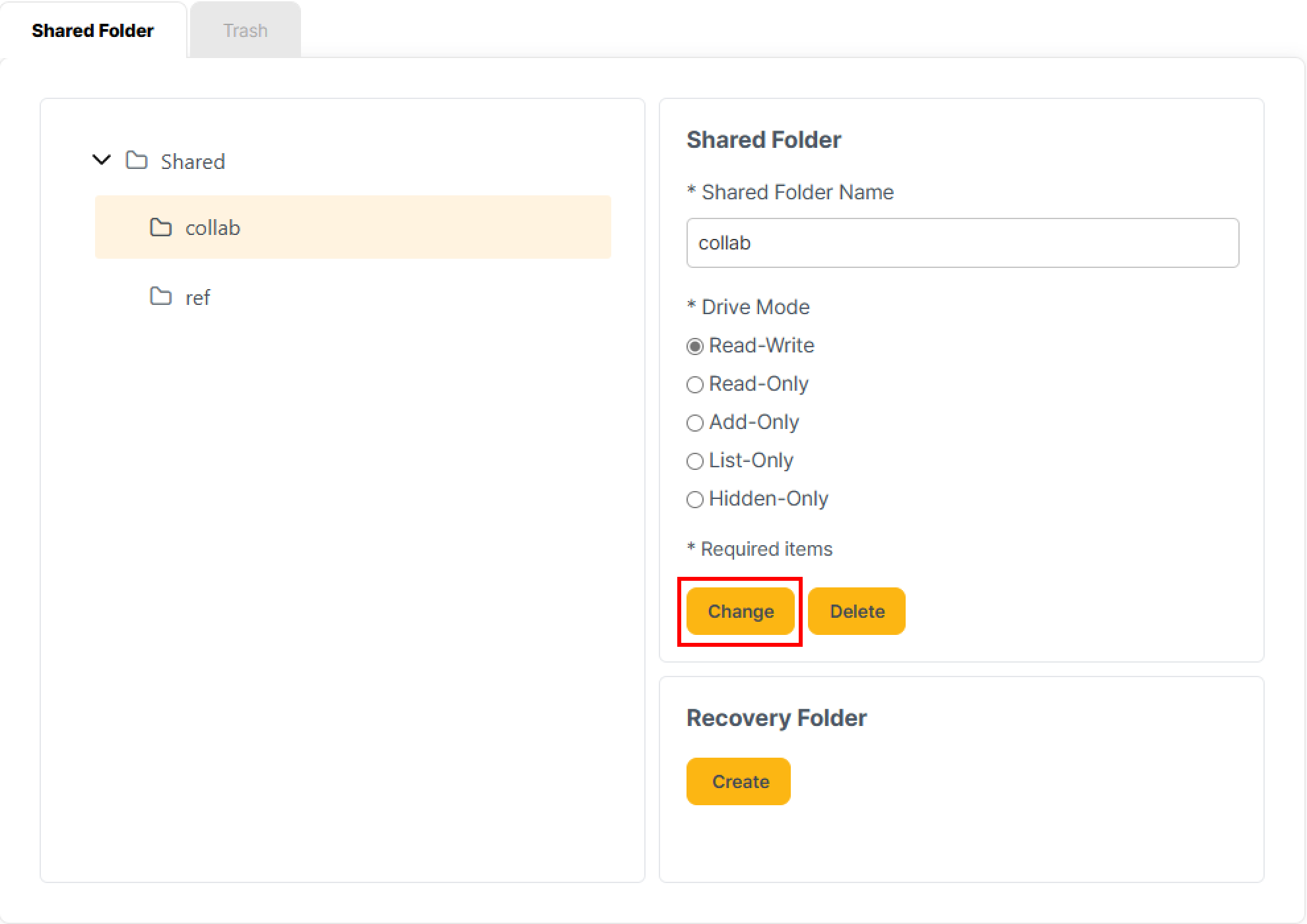Click the Change button
This screenshot has width=1307, height=924.
click(740, 611)
